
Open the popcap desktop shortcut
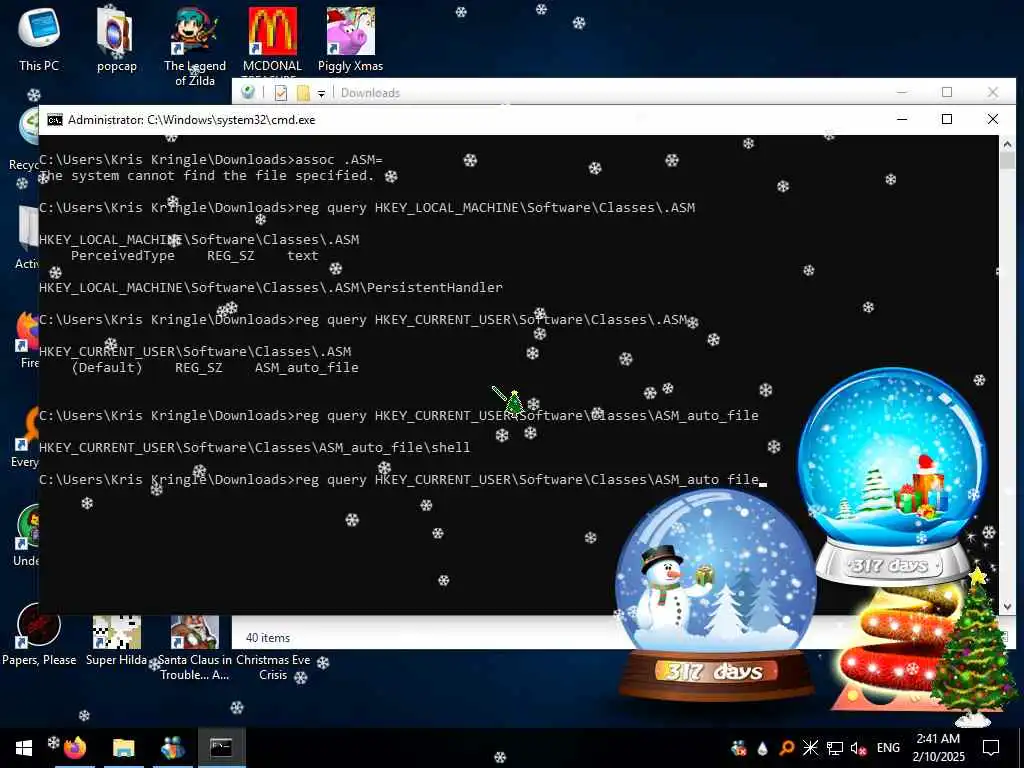[x=116, y=37]
